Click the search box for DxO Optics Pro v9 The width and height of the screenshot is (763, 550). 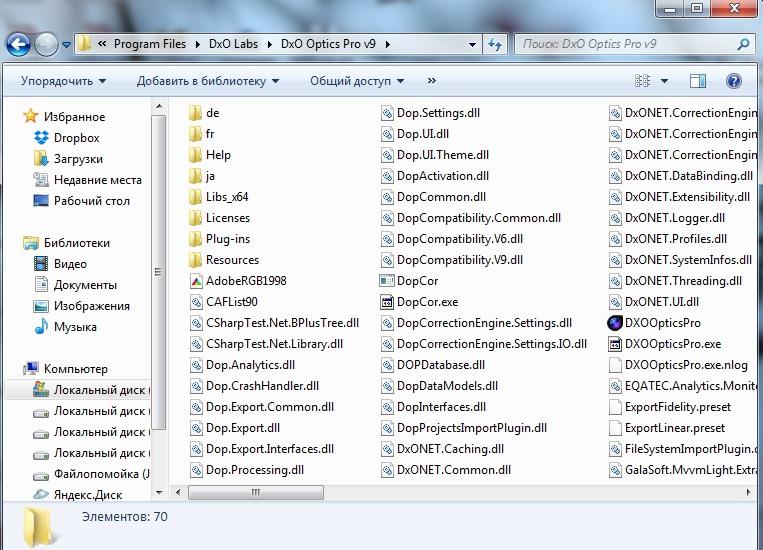tap(634, 44)
